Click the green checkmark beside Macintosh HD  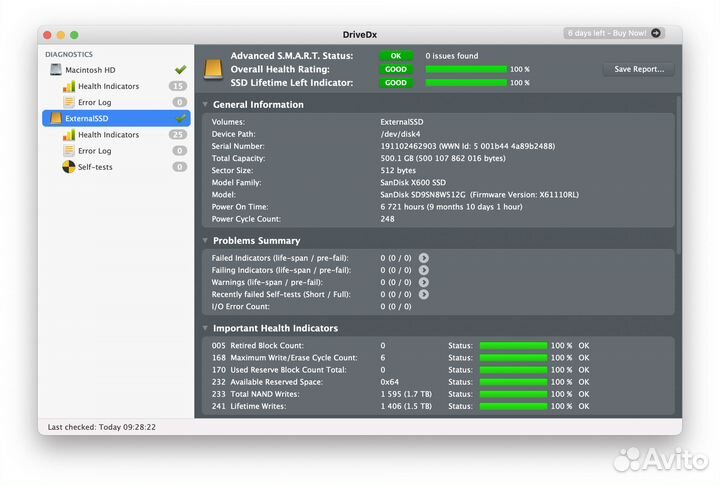(x=180, y=69)
